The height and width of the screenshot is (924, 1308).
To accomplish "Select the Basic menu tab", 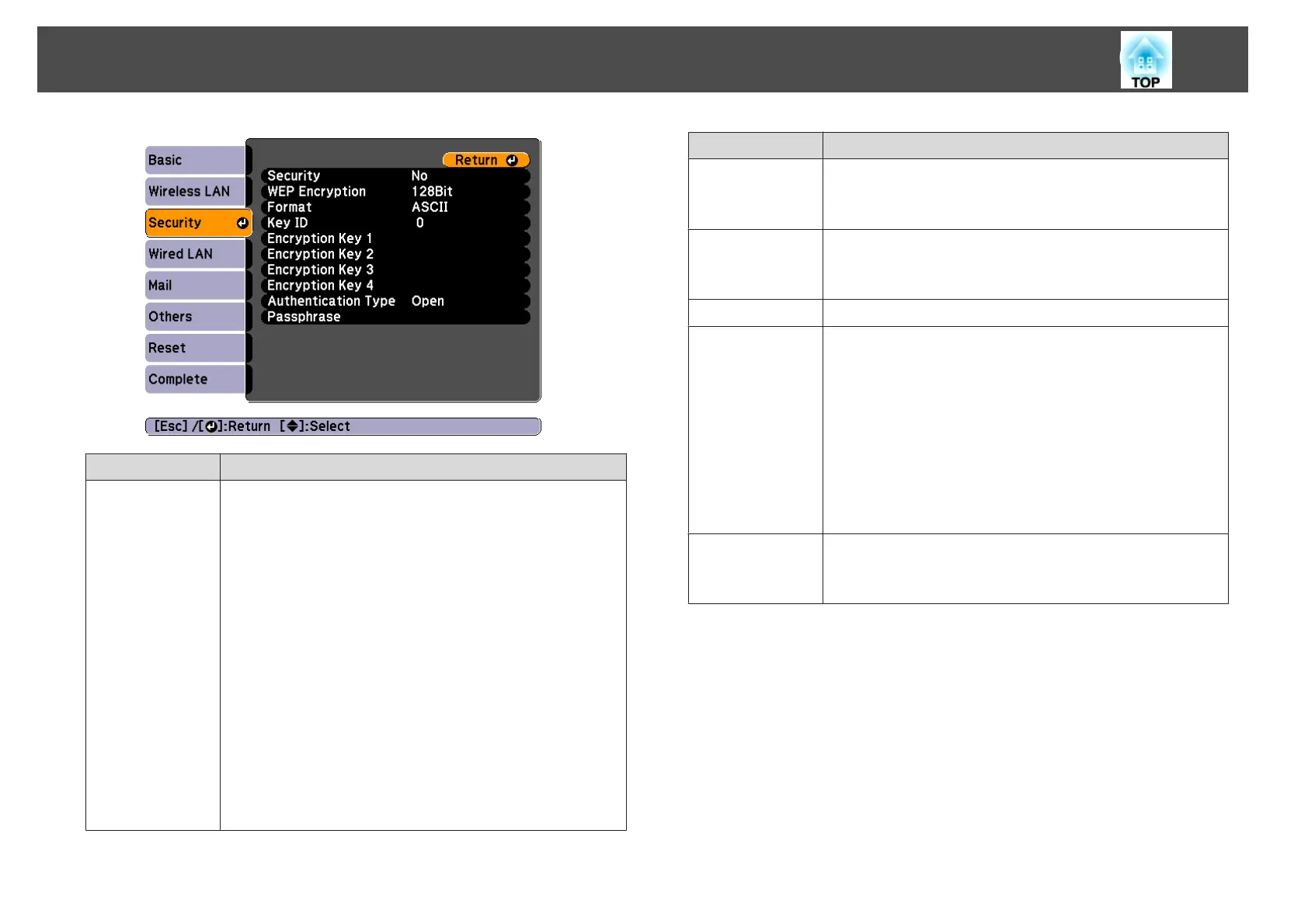I will tap(195, 160).
